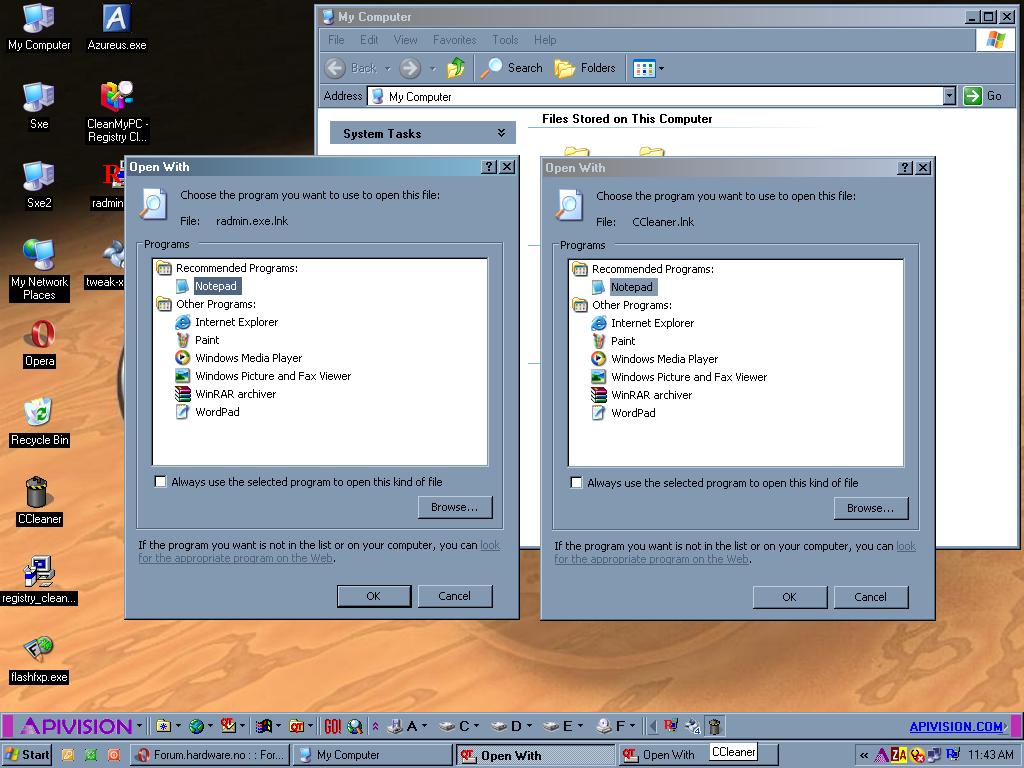Switch to Forum.hardware.no taskbar button
The width and height of the screenshot is (1024, 768).
pyautogui.click(x=210, y=755)
